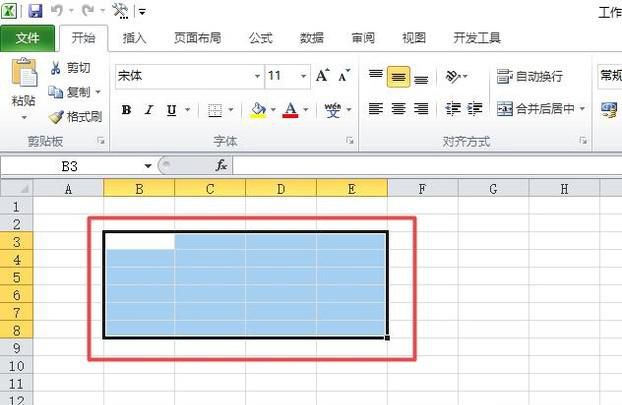The height and width of the screenshot is (405, 622).
Task: Expand the 复制 dropdown arrow
Action: 98,92
